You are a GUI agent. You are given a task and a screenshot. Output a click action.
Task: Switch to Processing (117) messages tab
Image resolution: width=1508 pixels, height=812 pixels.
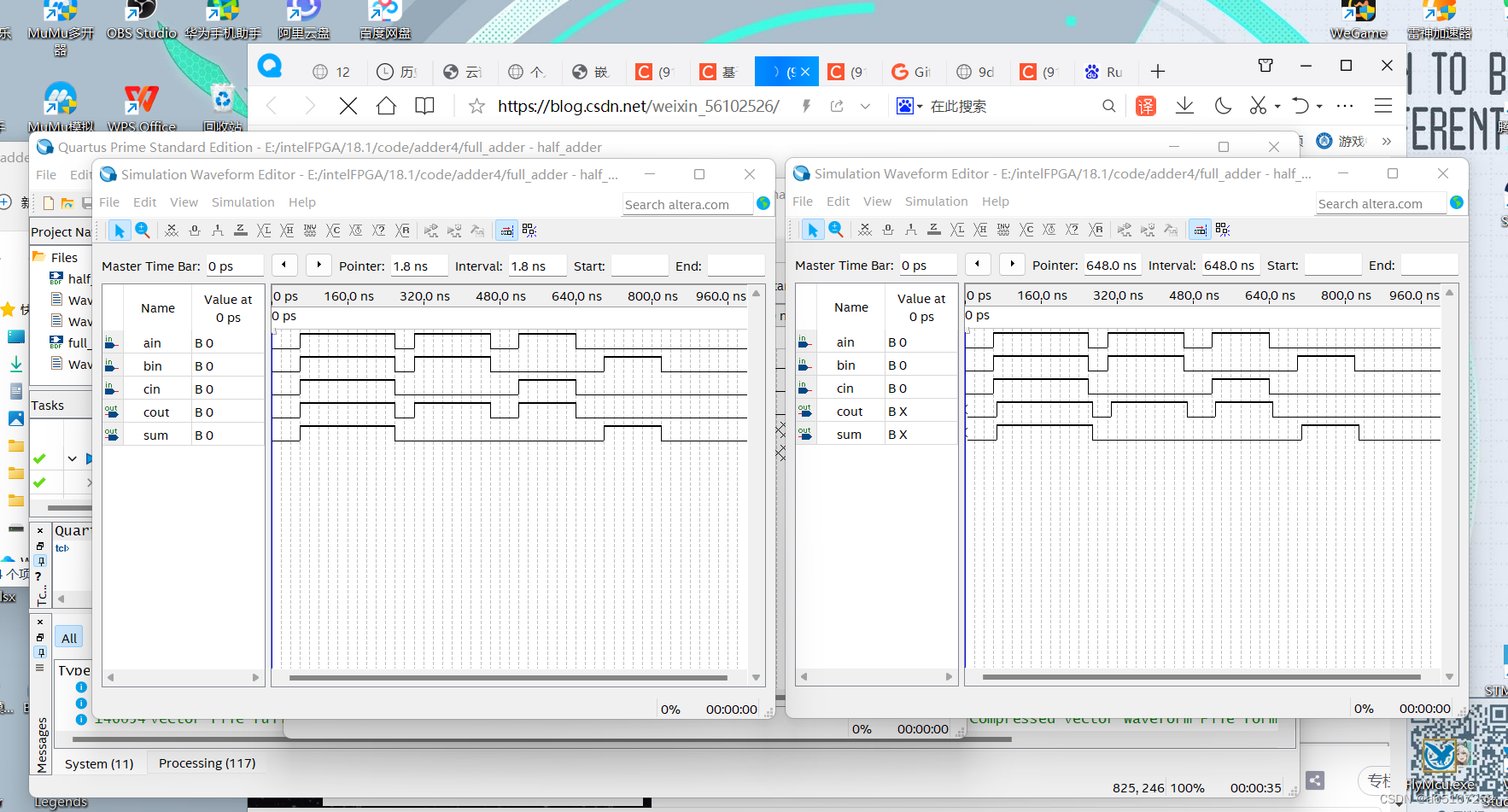207,763
